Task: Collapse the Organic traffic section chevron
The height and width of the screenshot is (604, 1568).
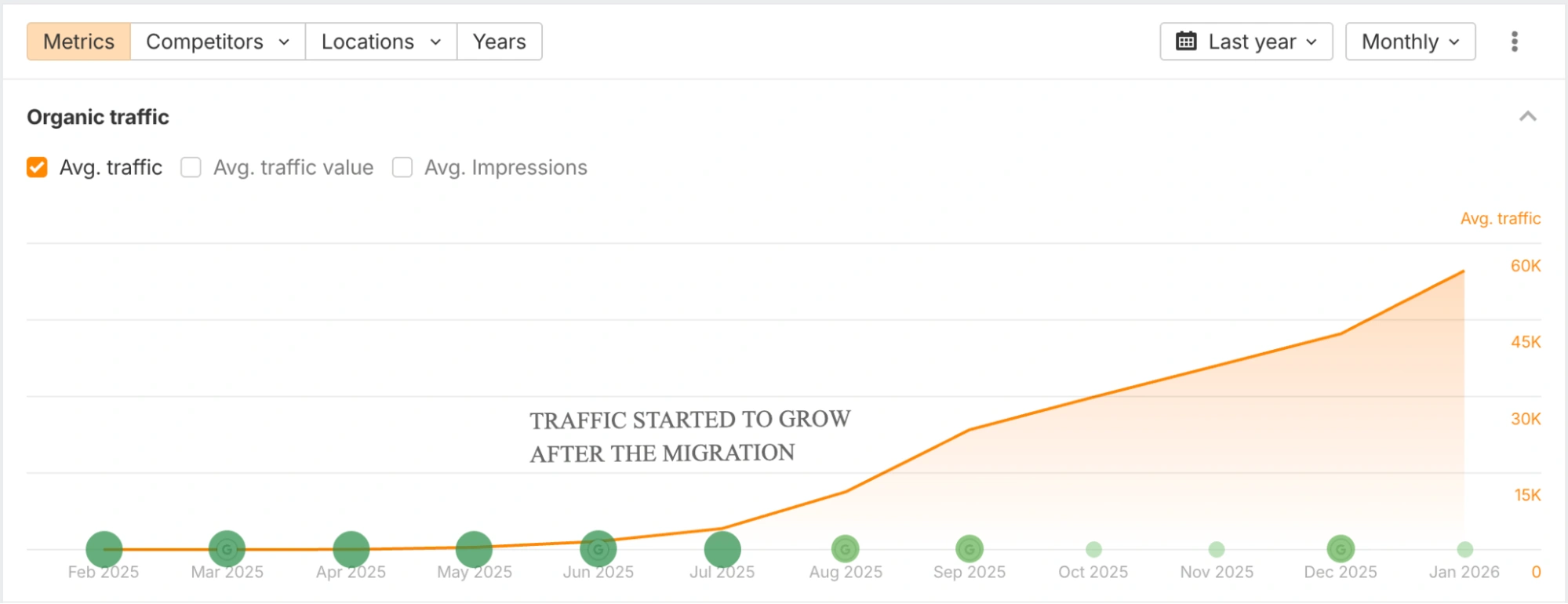Action: (1528, 116)
